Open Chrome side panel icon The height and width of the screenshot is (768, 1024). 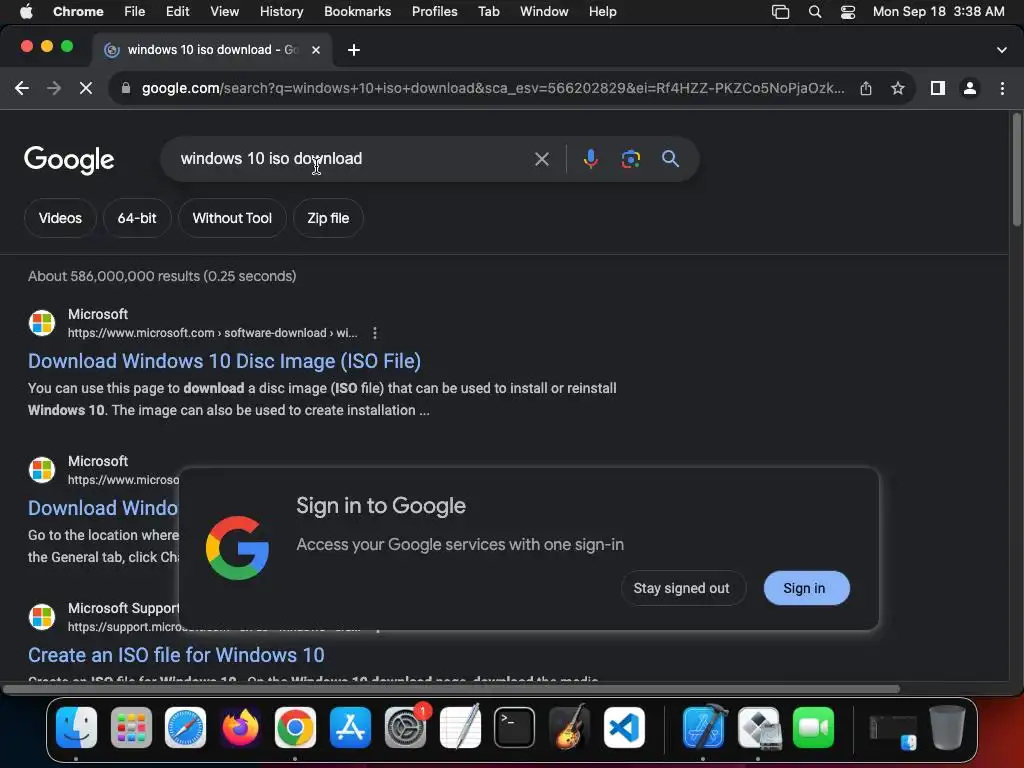click(x=938, y=88)
